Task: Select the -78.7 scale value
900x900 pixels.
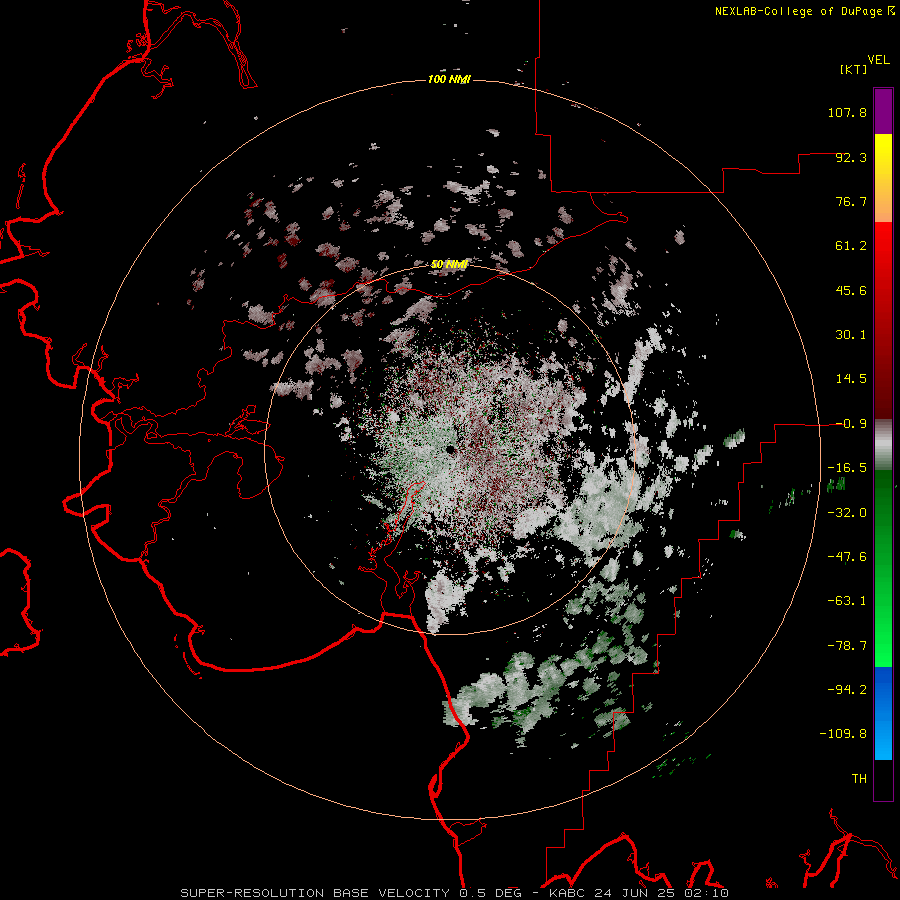Action: (x=847, y=646)
